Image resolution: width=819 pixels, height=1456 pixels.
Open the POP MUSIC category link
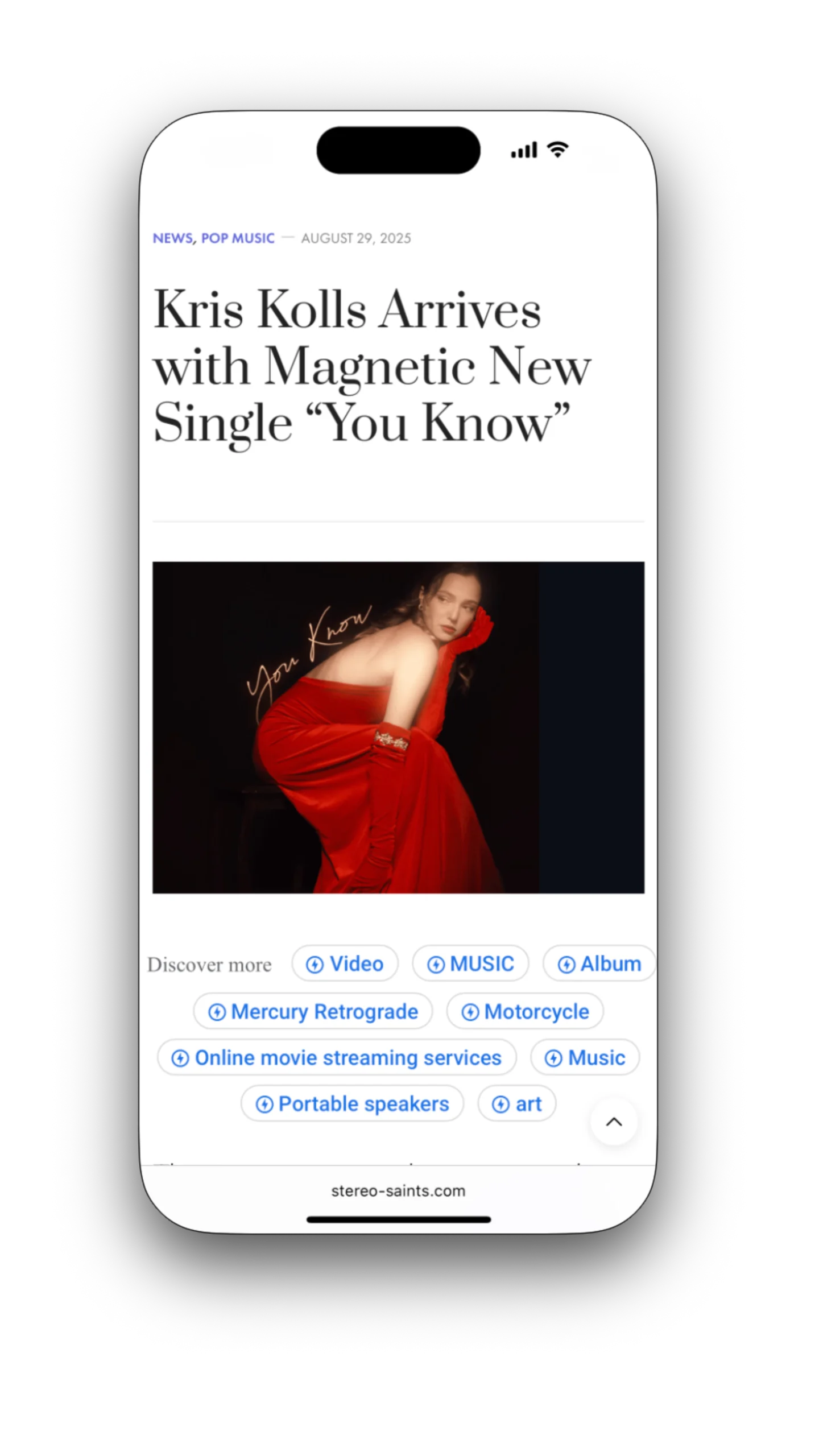[x=238, y=238]
